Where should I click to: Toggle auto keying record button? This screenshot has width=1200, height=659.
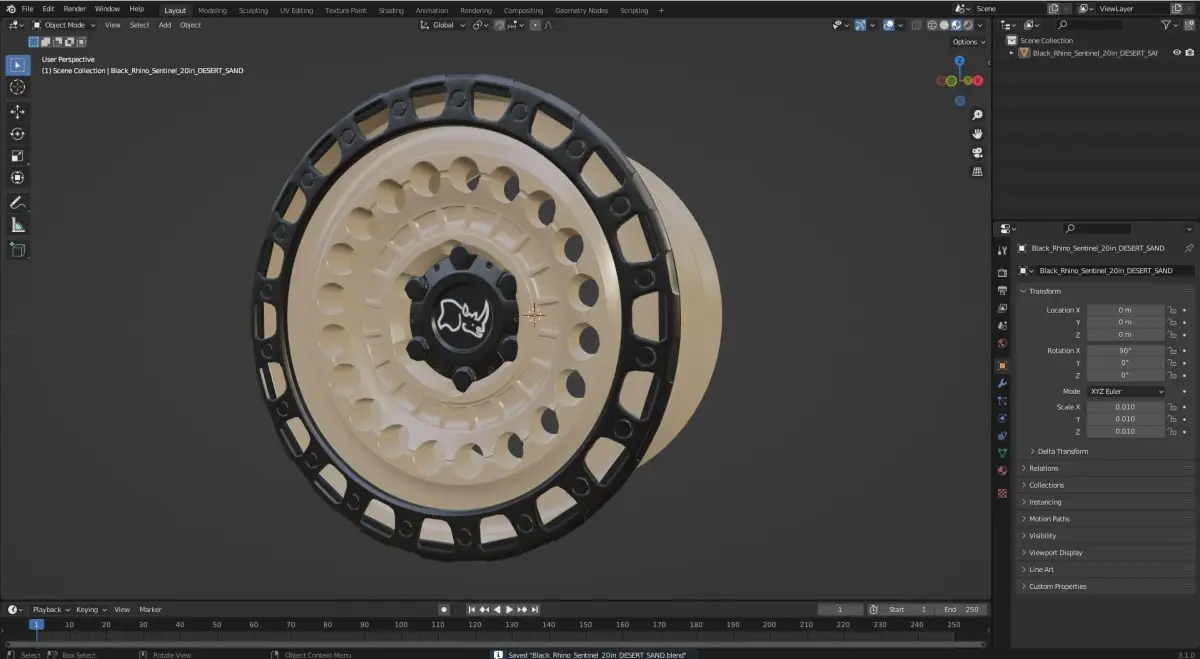(444, 609)
